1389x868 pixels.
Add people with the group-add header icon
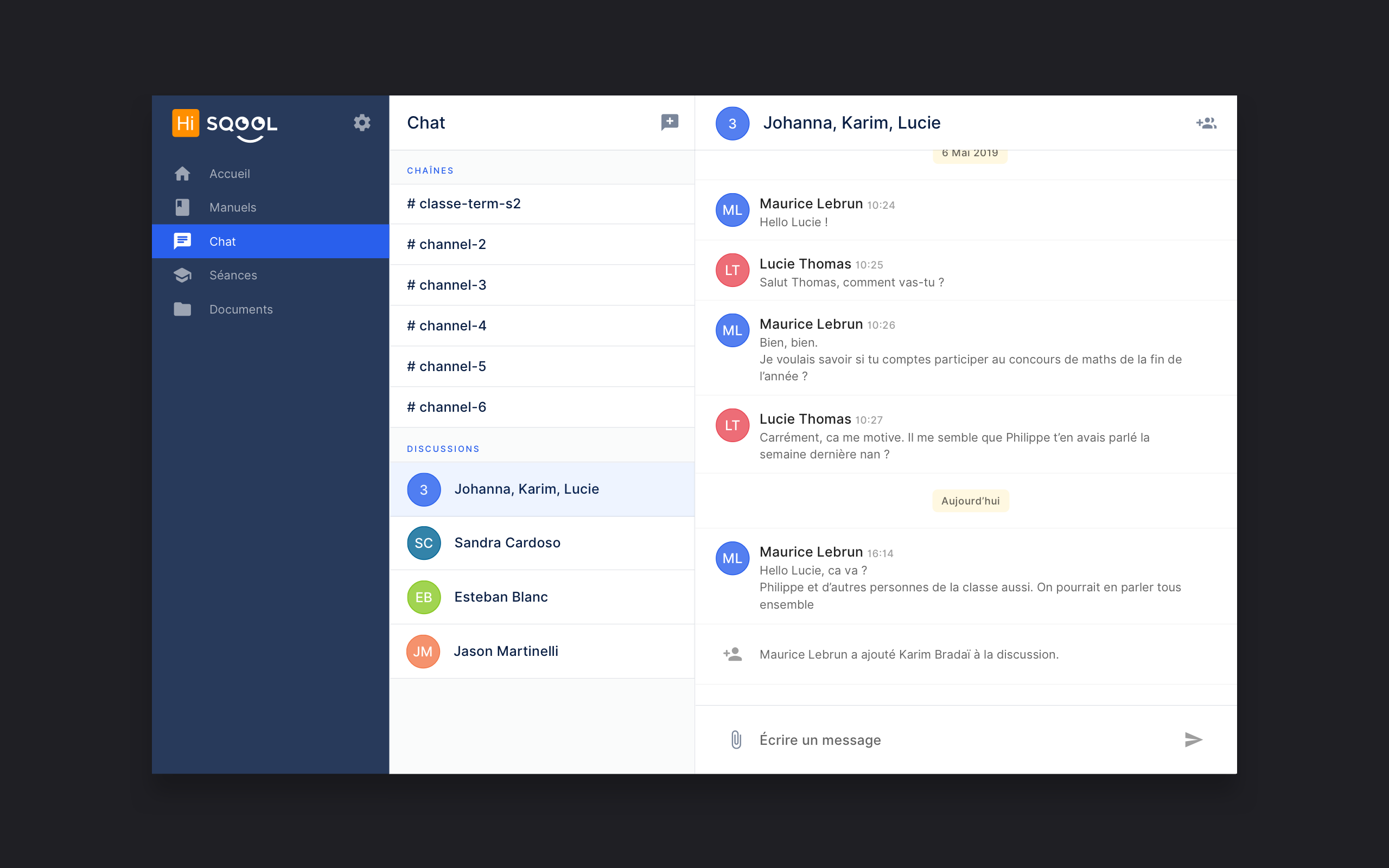(x=1206, y=123)
